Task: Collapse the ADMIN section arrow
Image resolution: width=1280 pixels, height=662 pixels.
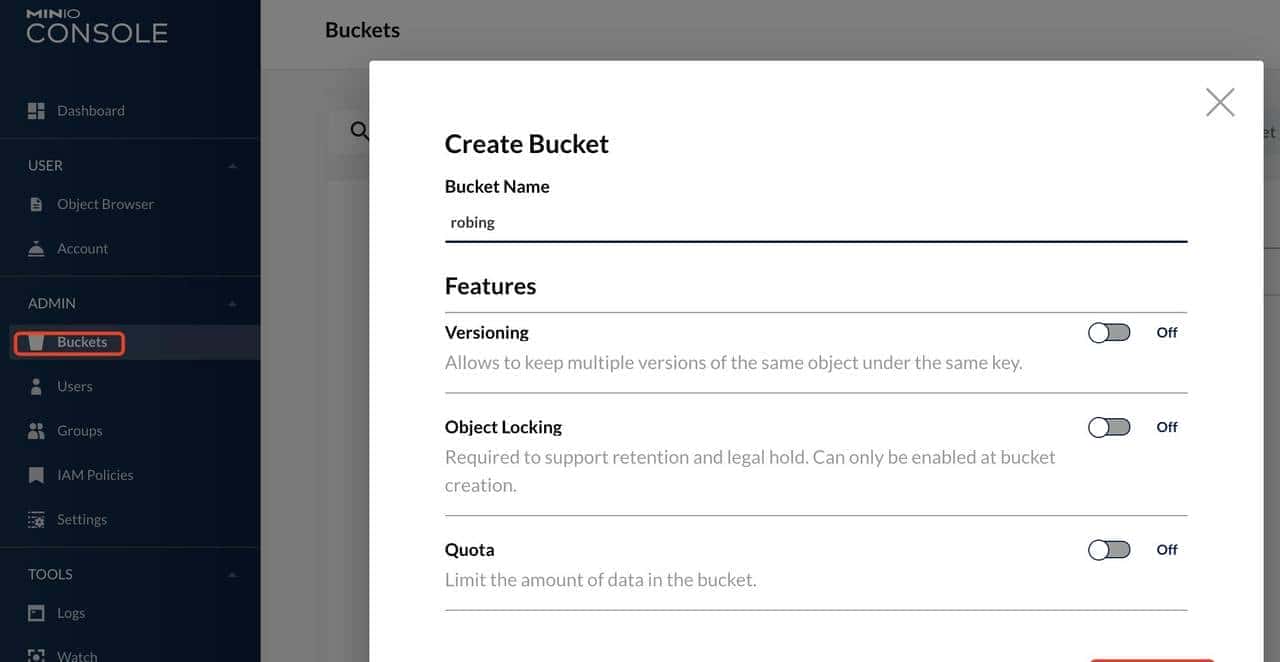Action: coord(233,304)
